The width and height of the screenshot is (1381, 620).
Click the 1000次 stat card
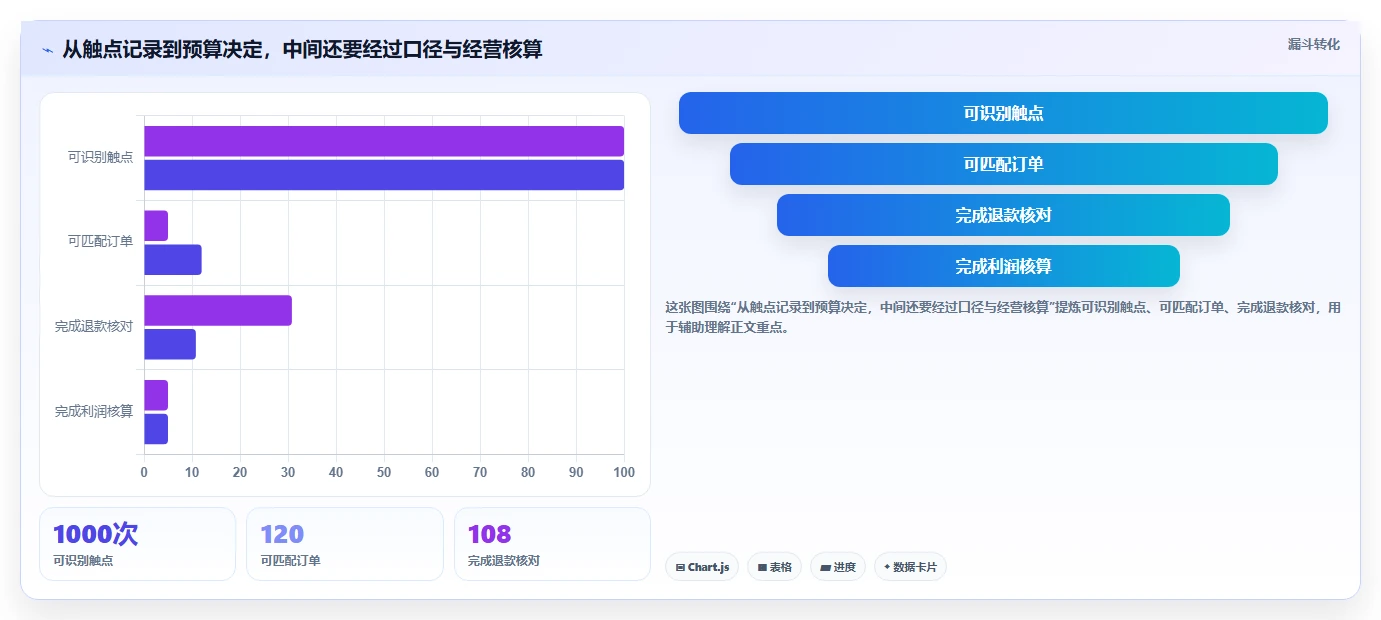(x=137, y=544)
